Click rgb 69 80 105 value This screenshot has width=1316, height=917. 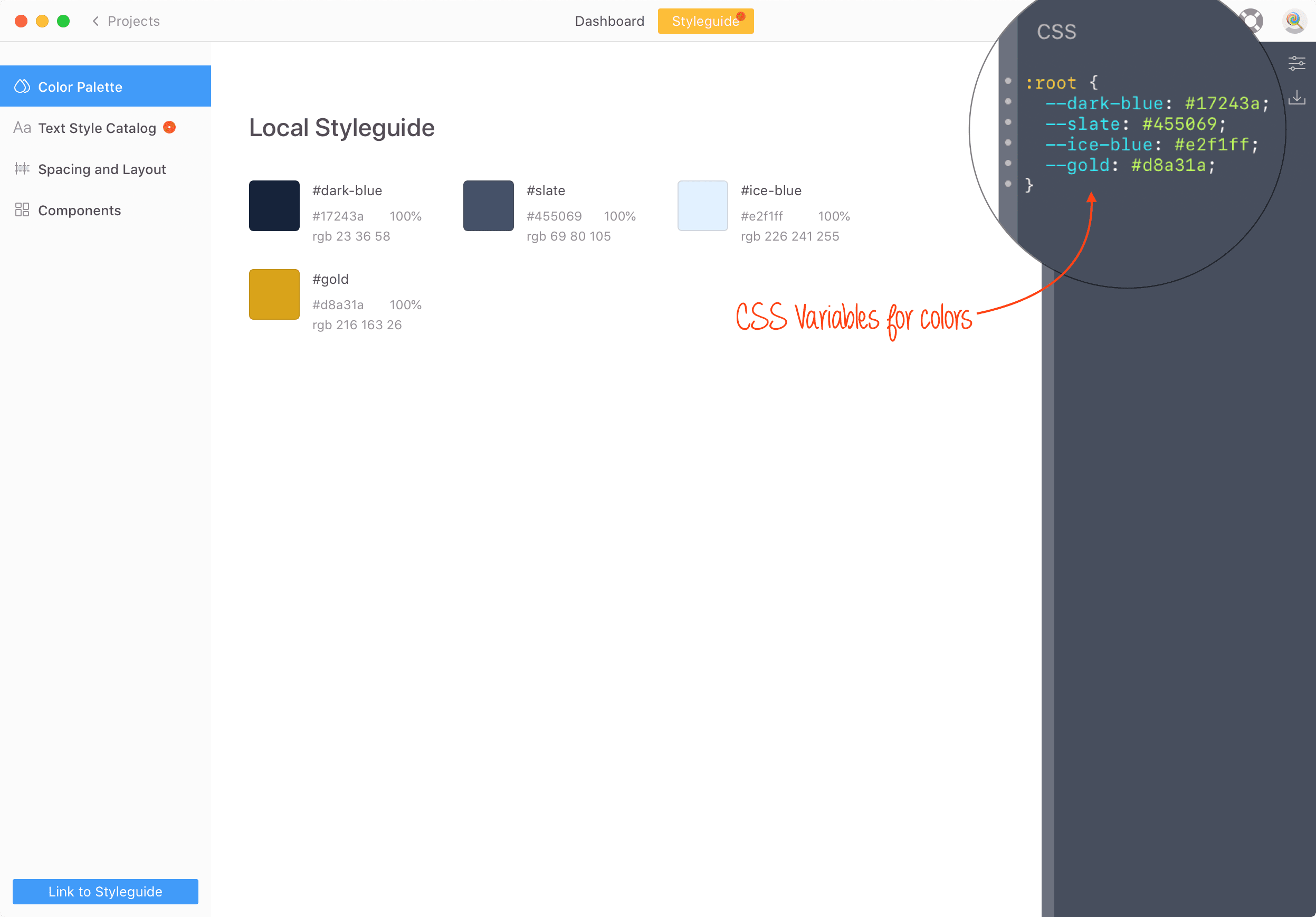(569, 236)
